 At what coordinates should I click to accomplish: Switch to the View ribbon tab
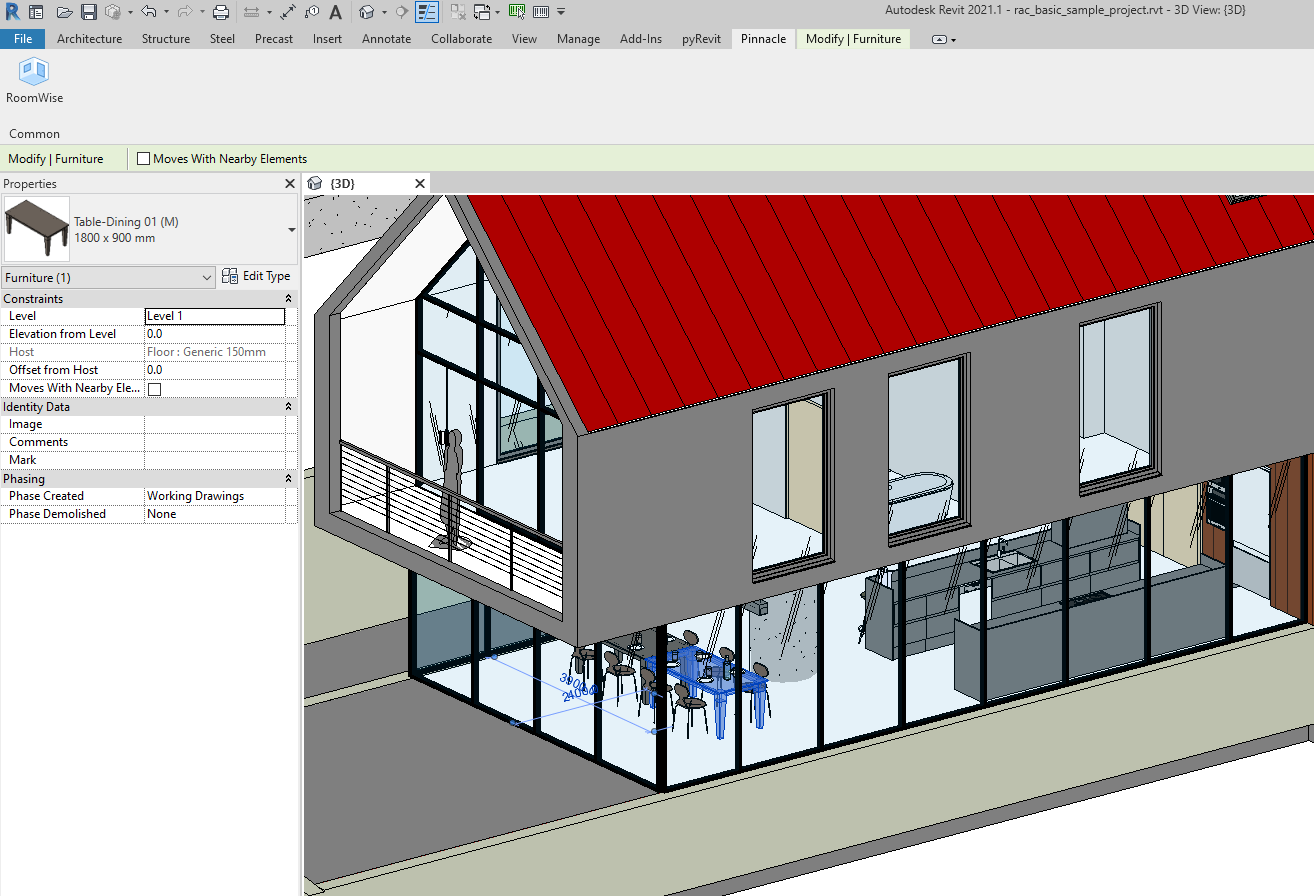pos(524,39)
